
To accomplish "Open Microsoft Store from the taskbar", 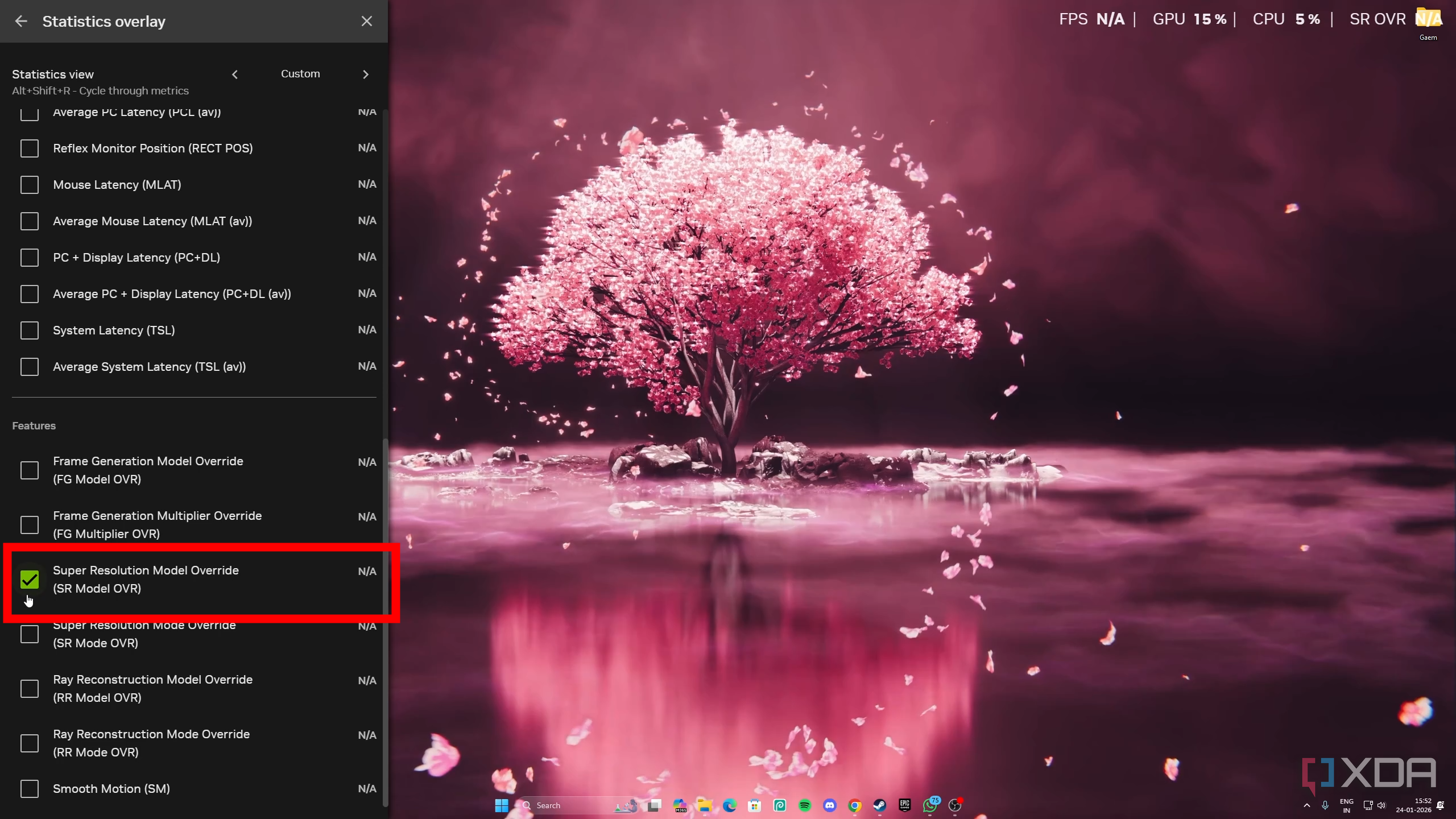I will point(755,805).
